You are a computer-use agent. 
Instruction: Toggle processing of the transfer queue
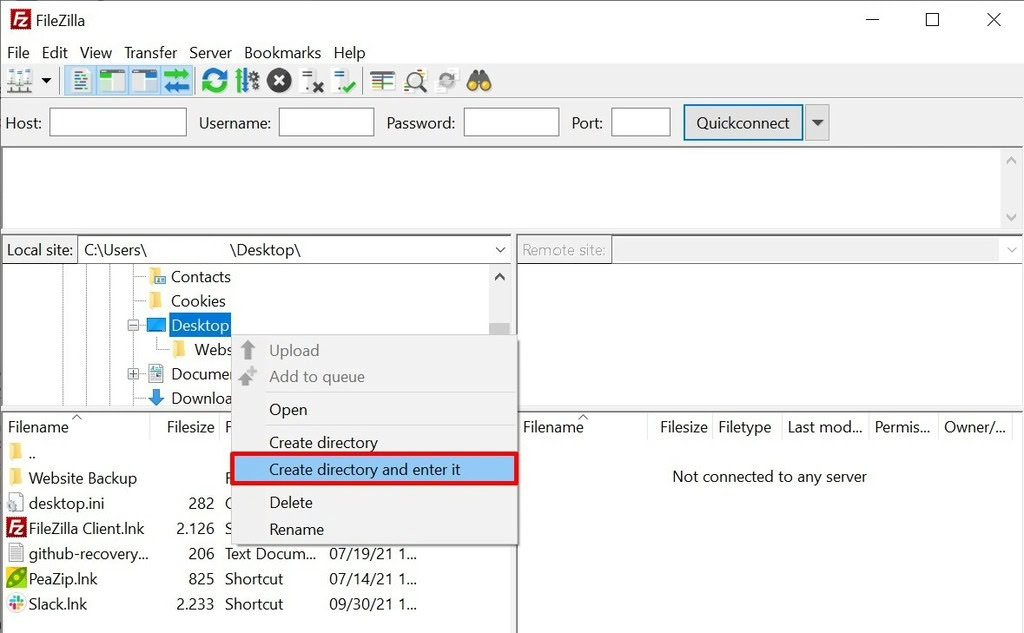(x=247, y=80)
